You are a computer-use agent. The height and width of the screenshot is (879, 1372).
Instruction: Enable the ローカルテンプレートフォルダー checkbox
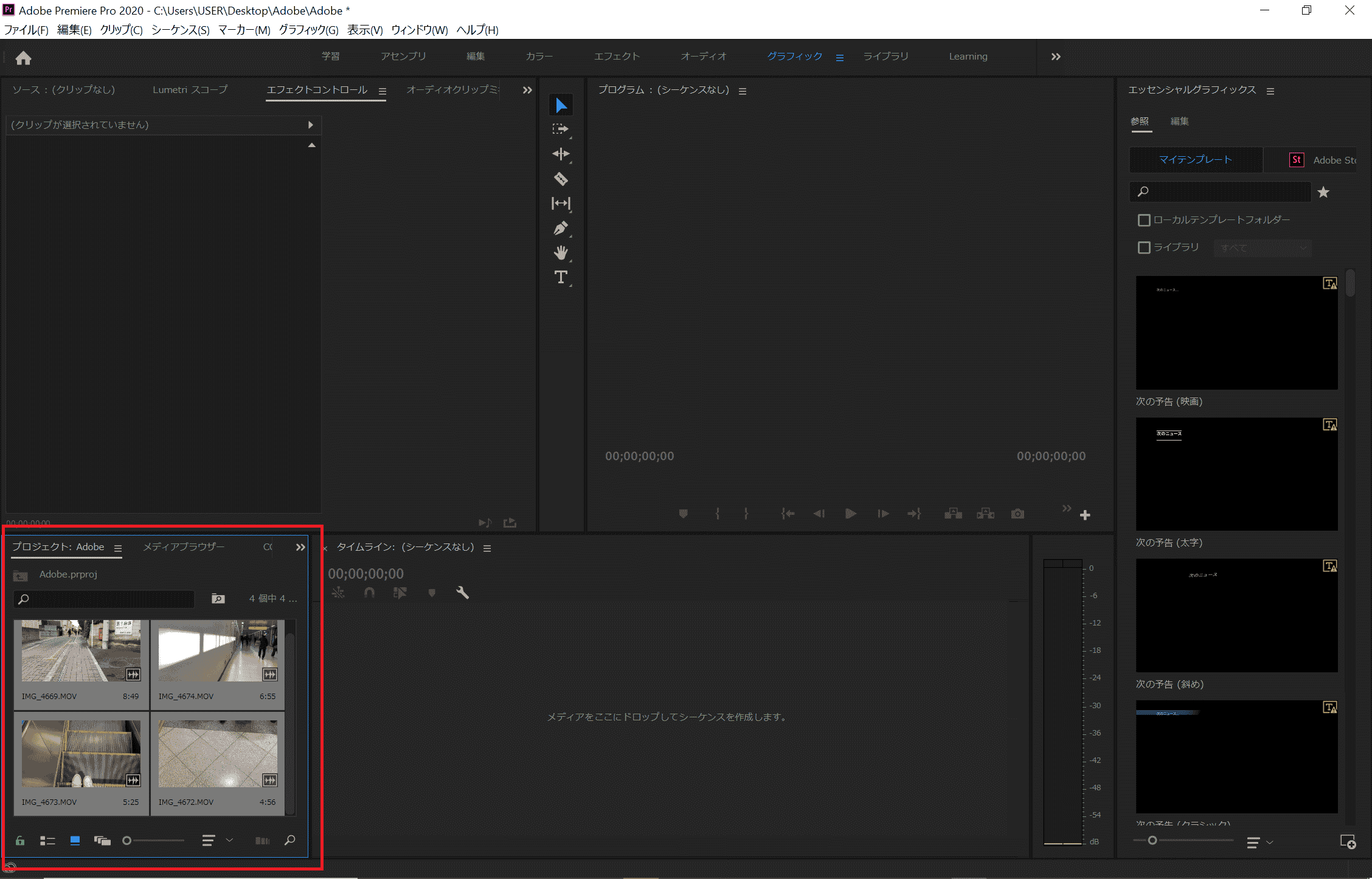pyautogui.click(x=1144, y=220)
